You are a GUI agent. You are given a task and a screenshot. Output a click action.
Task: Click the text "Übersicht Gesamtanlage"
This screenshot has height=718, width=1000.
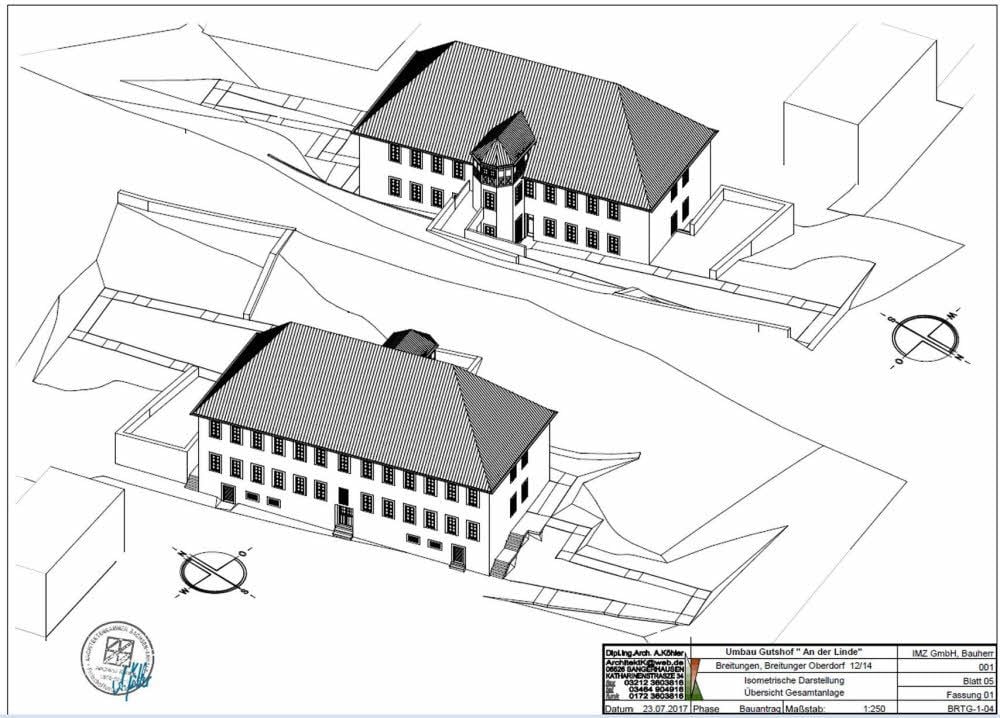click(x=793, y=692)
